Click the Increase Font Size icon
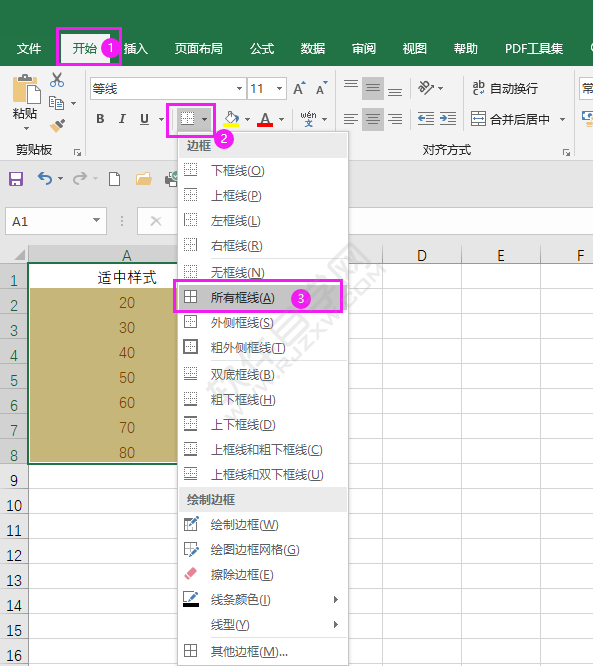The width and height of the screenshot is (593, 666). pyautogui.click(x=299, y=88)
